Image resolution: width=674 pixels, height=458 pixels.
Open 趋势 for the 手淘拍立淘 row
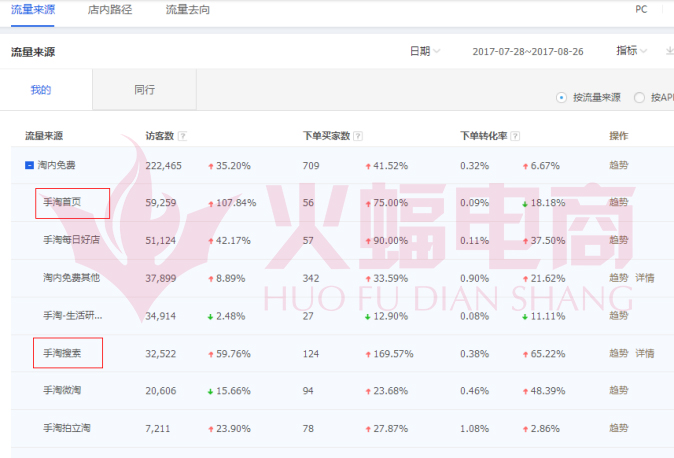point(619,428)
